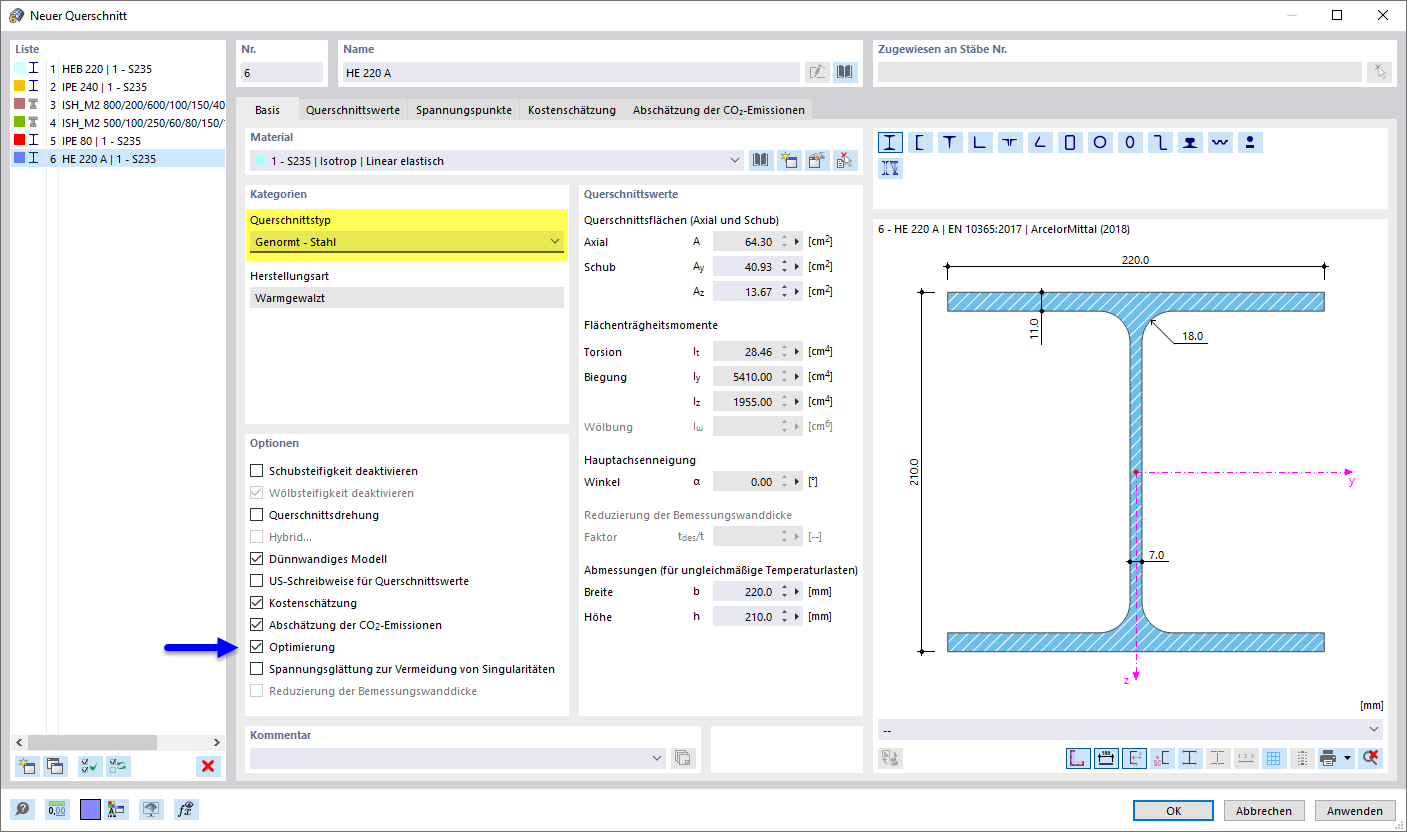Click the Abbrechen button

click(1265, 811)
